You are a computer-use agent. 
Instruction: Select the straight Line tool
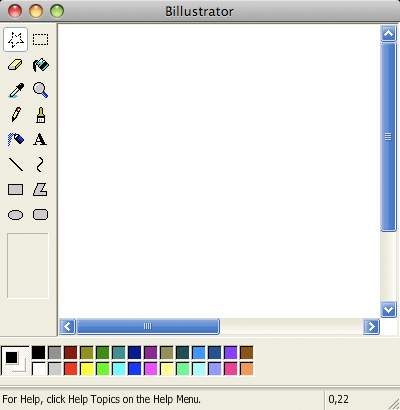pyautogui.click(x=15, y=164)
